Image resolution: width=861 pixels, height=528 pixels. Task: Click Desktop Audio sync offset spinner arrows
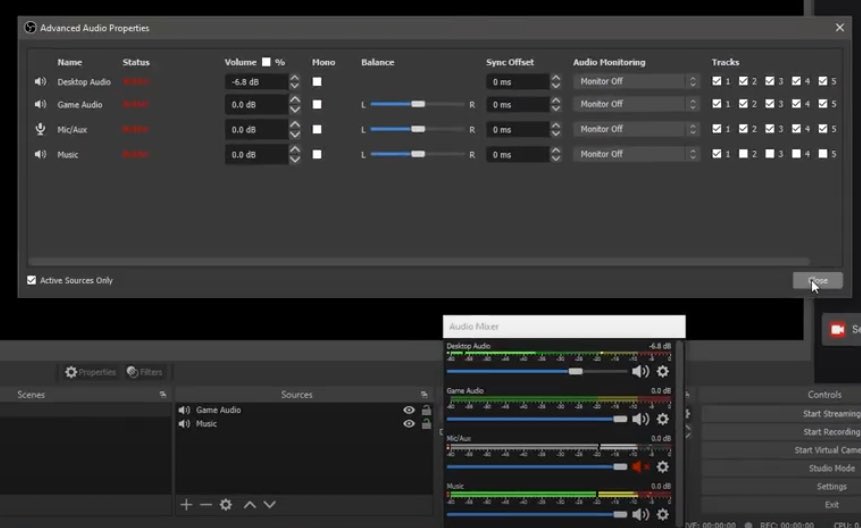(x=556, y=82)
